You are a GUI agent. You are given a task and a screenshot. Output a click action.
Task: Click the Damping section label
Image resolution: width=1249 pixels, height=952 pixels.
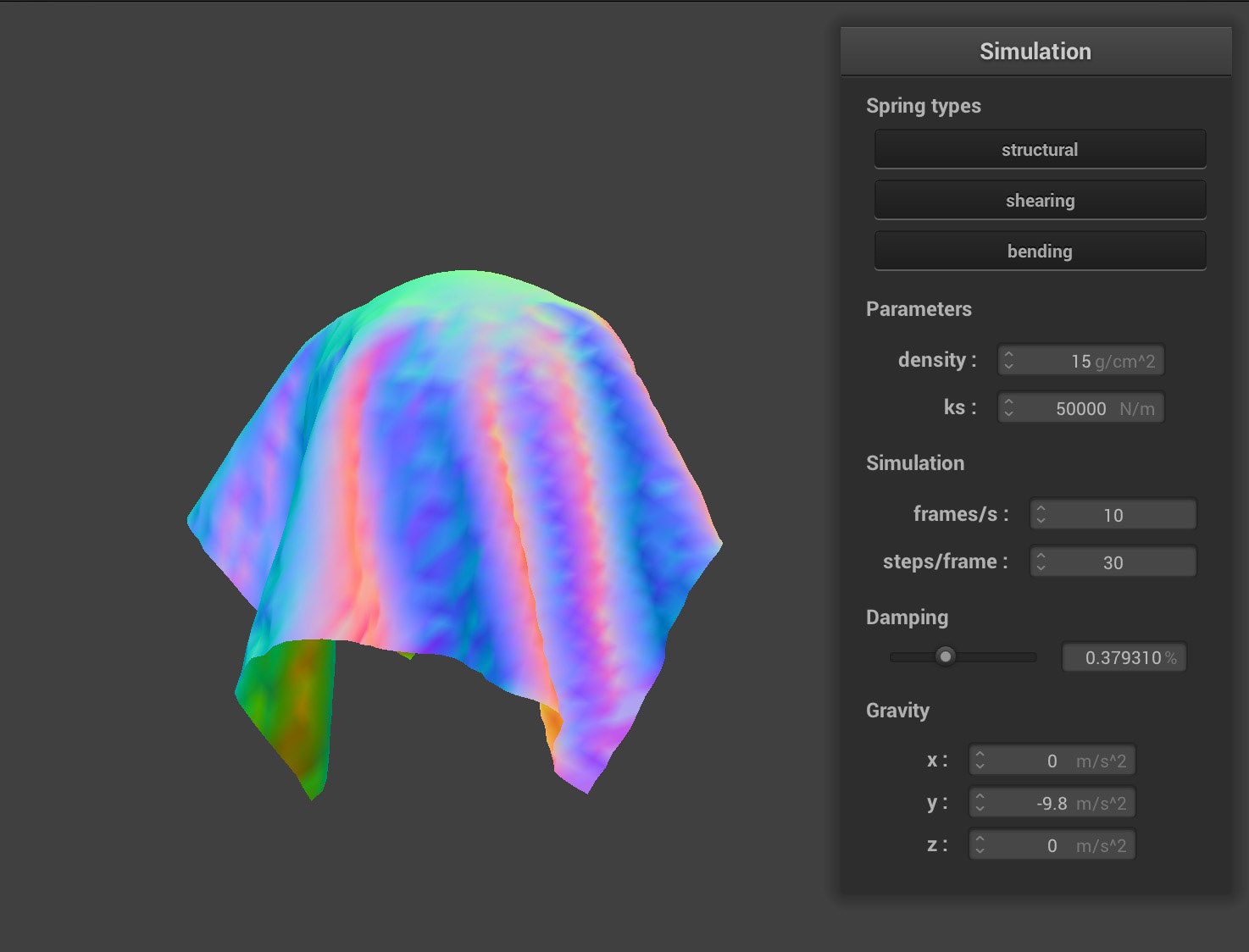(907, 617)
